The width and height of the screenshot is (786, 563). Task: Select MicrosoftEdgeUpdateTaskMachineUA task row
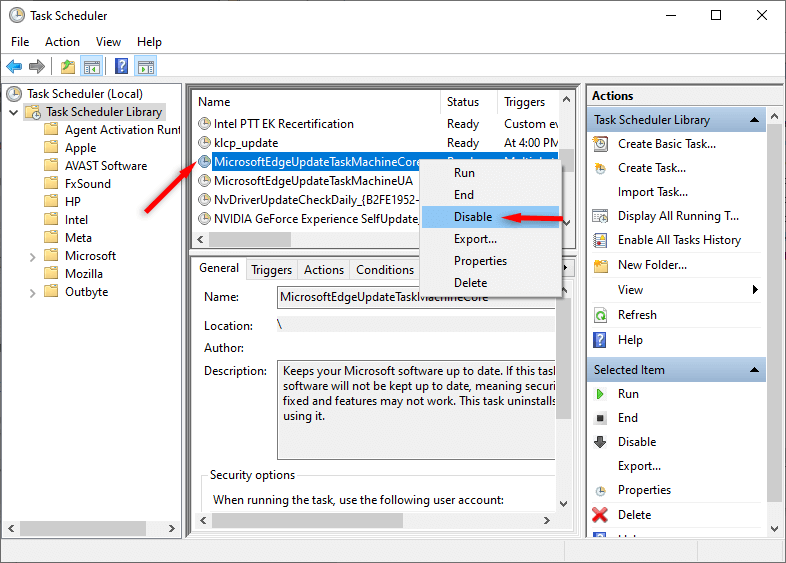coord(313,181)
